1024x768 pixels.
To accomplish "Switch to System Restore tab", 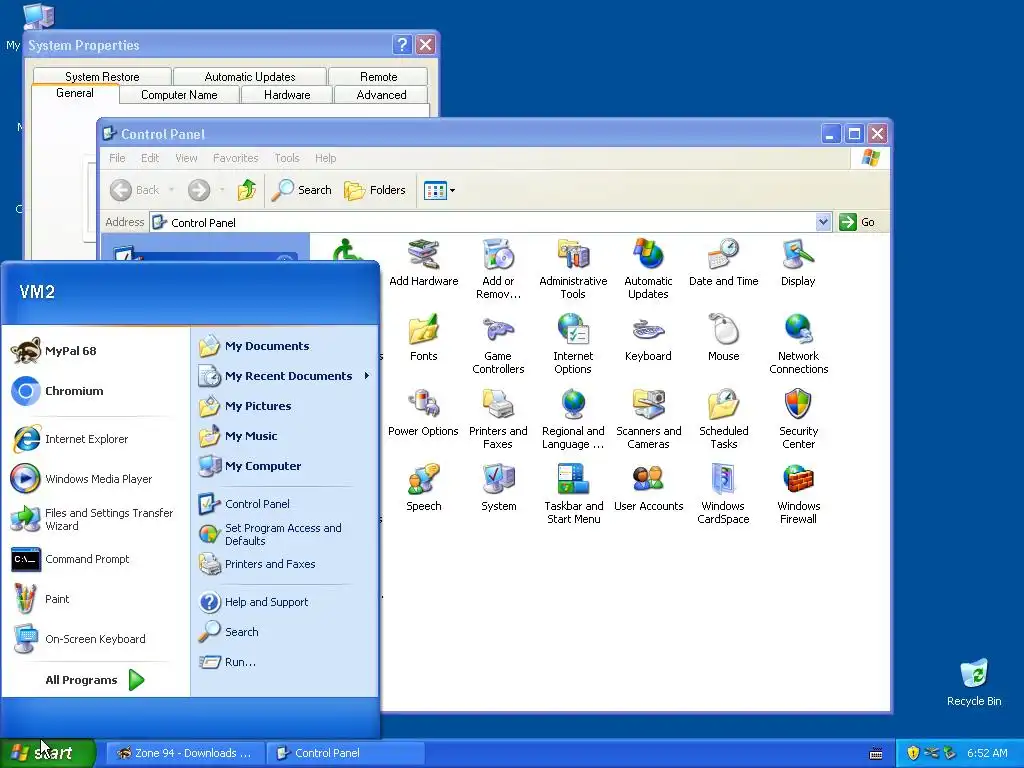I will click(102, 76).
